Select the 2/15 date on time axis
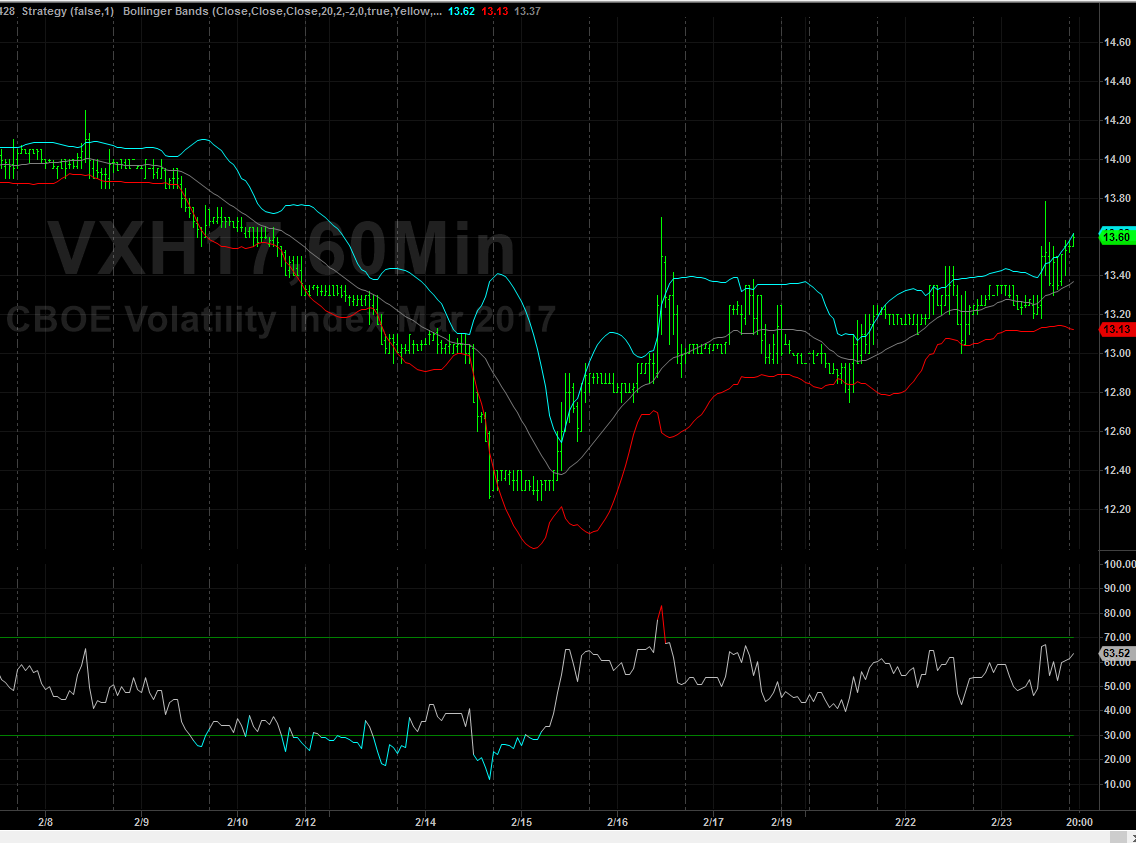 click(521, 822)
